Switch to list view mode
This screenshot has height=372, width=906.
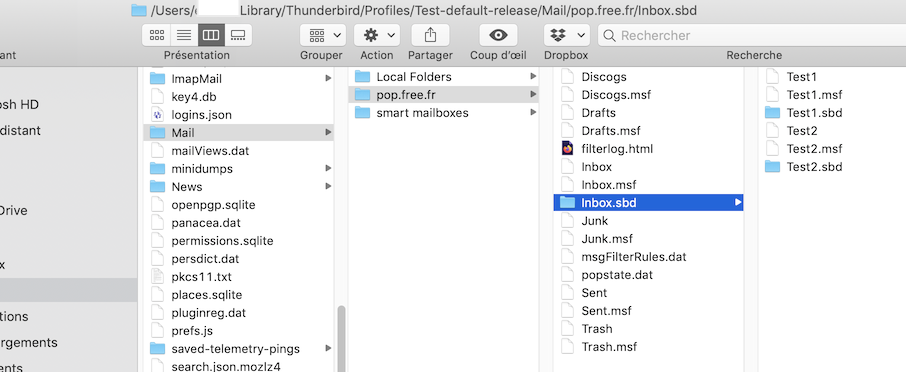pos(184,35)
